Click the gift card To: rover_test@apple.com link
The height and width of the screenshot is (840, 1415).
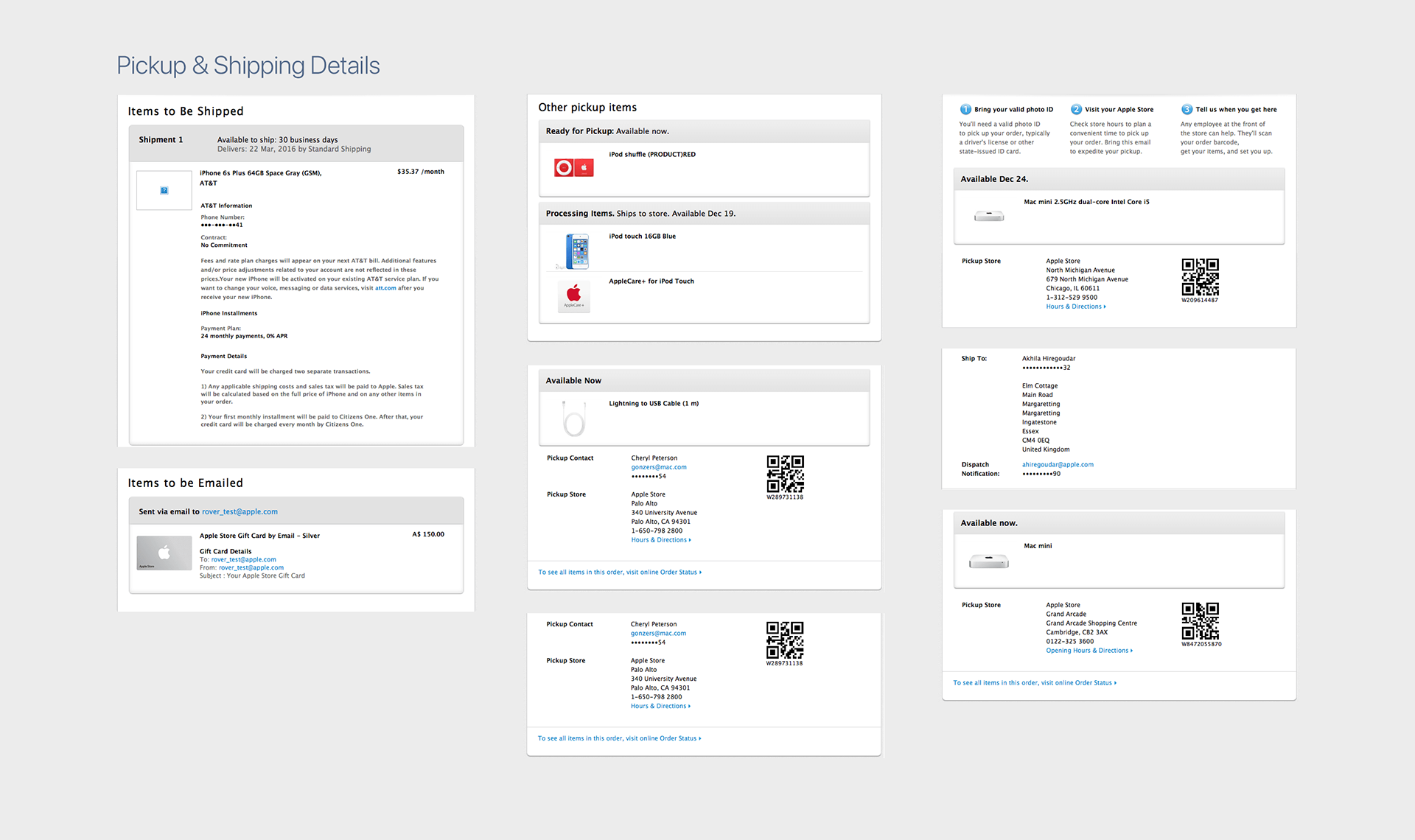(x=243, y=559)
